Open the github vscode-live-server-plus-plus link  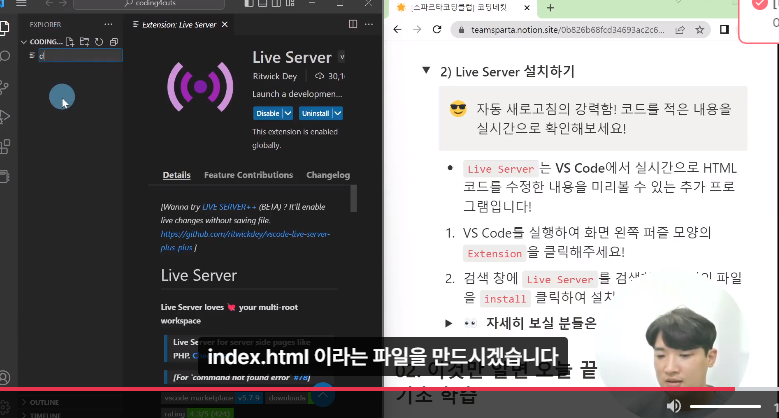pos(245,241)
